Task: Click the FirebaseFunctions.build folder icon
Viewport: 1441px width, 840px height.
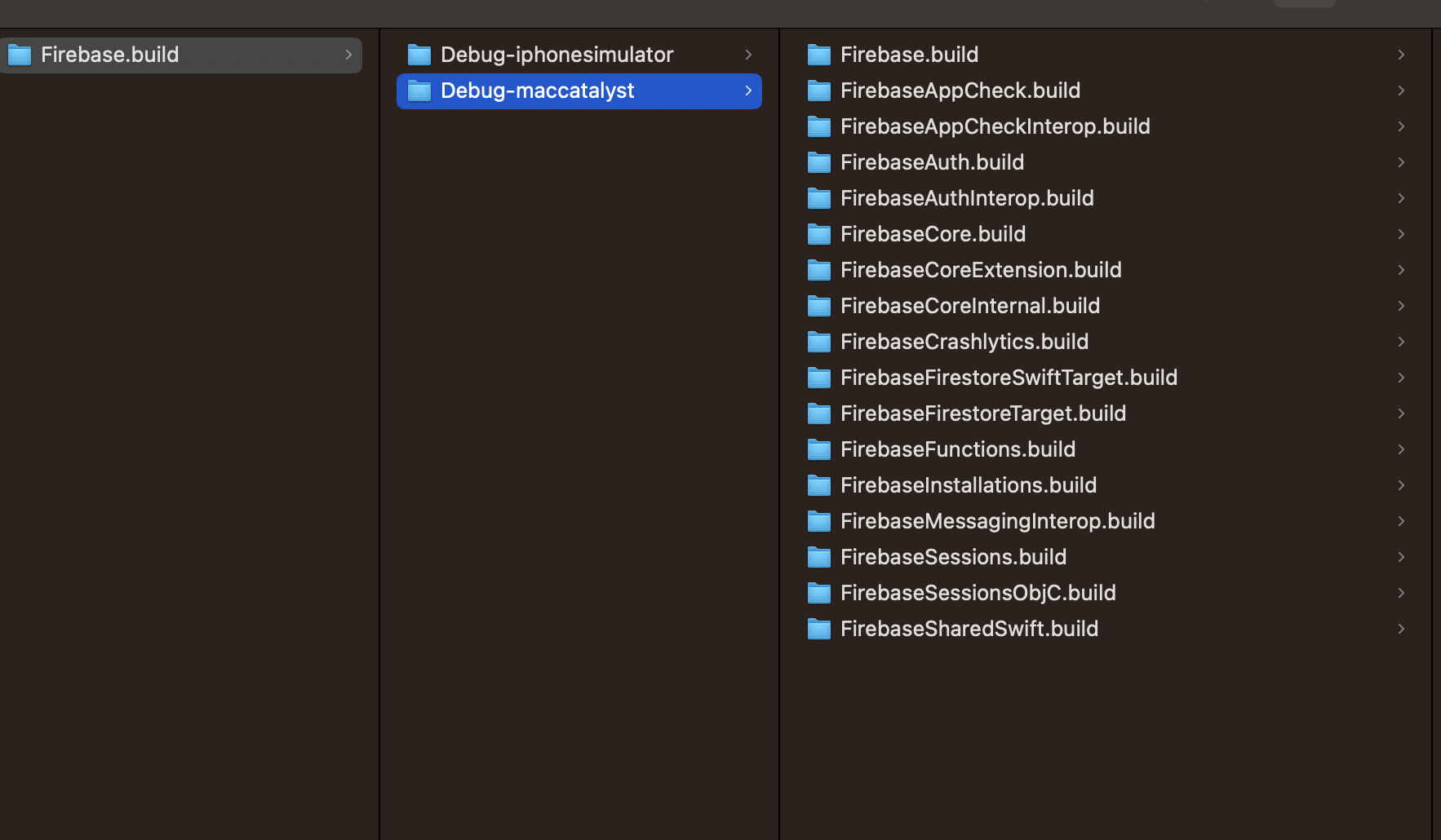Action: [x=819, y=449]
